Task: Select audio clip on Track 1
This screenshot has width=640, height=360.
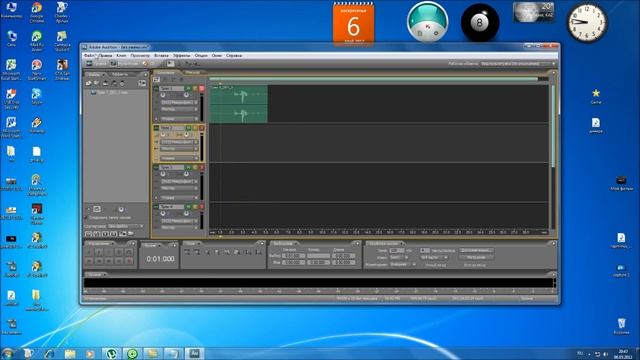Action: [238, 104]
